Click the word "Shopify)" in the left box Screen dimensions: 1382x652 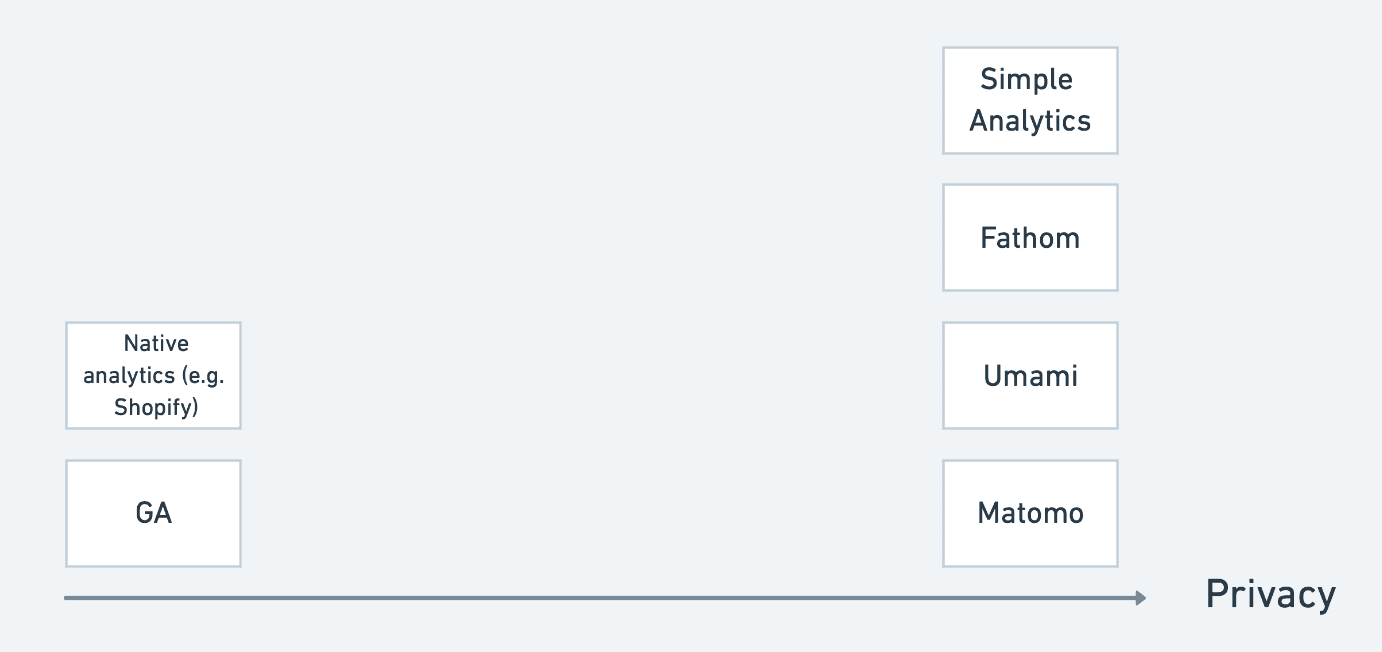pos(156,408)
